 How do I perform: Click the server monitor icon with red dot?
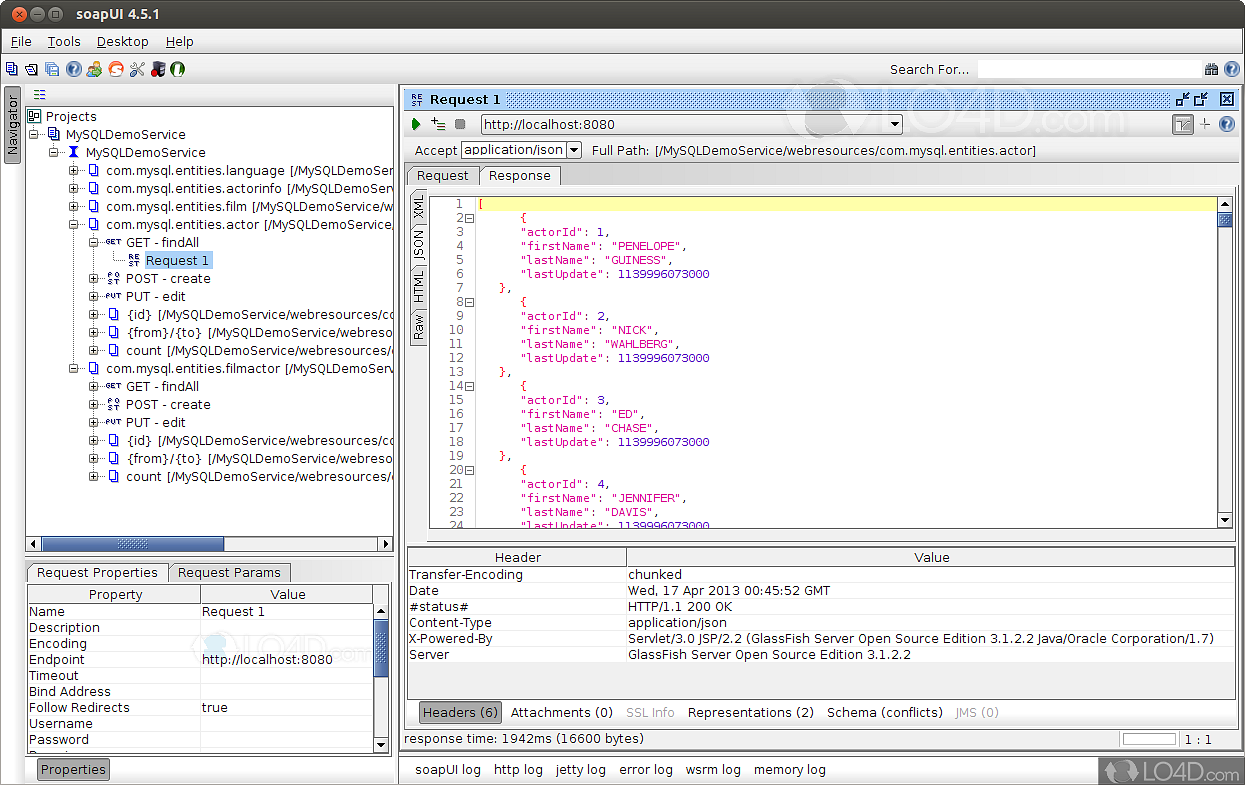pos(156,69)
